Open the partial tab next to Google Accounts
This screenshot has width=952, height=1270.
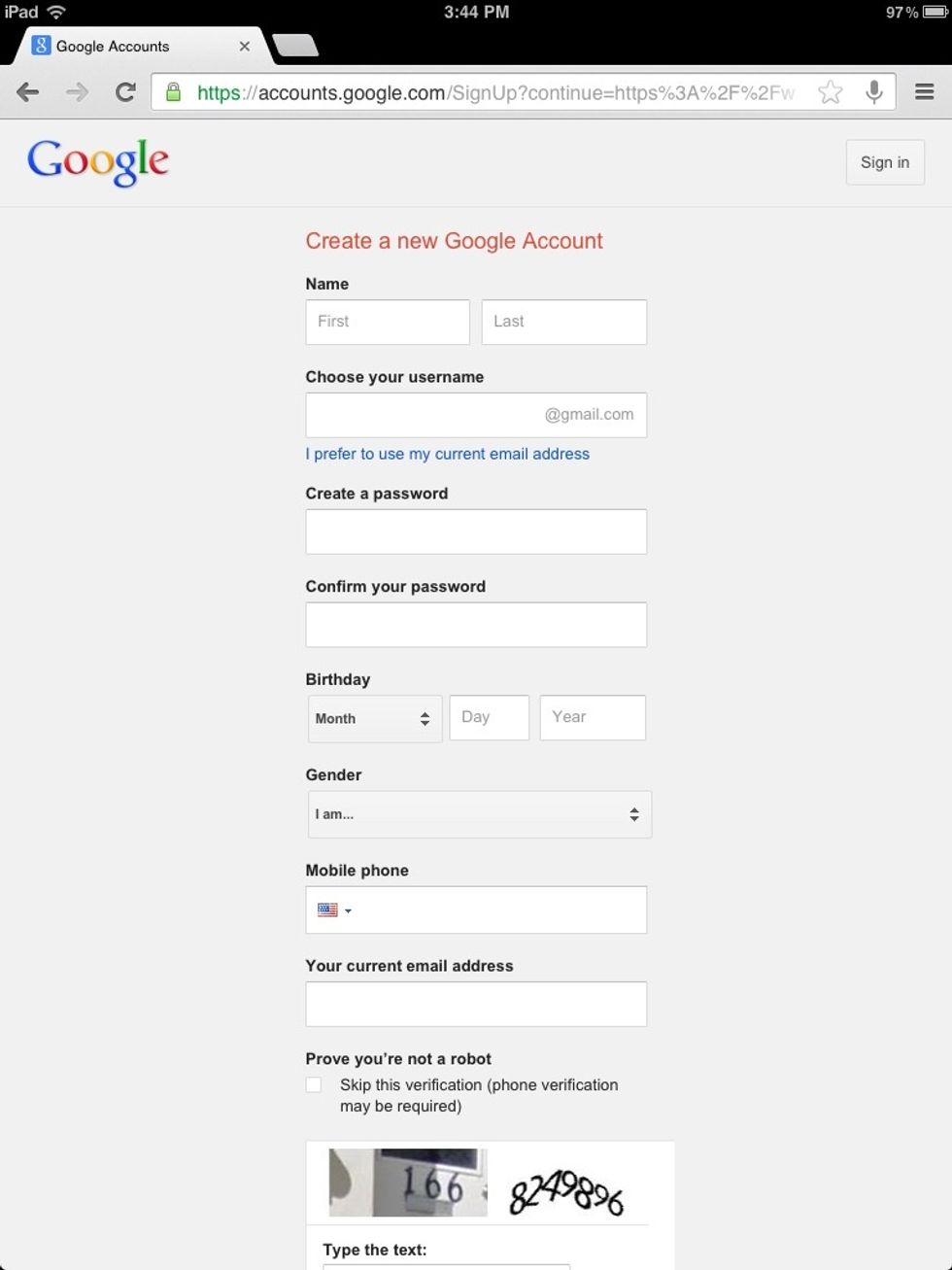[x=294, y=46]
